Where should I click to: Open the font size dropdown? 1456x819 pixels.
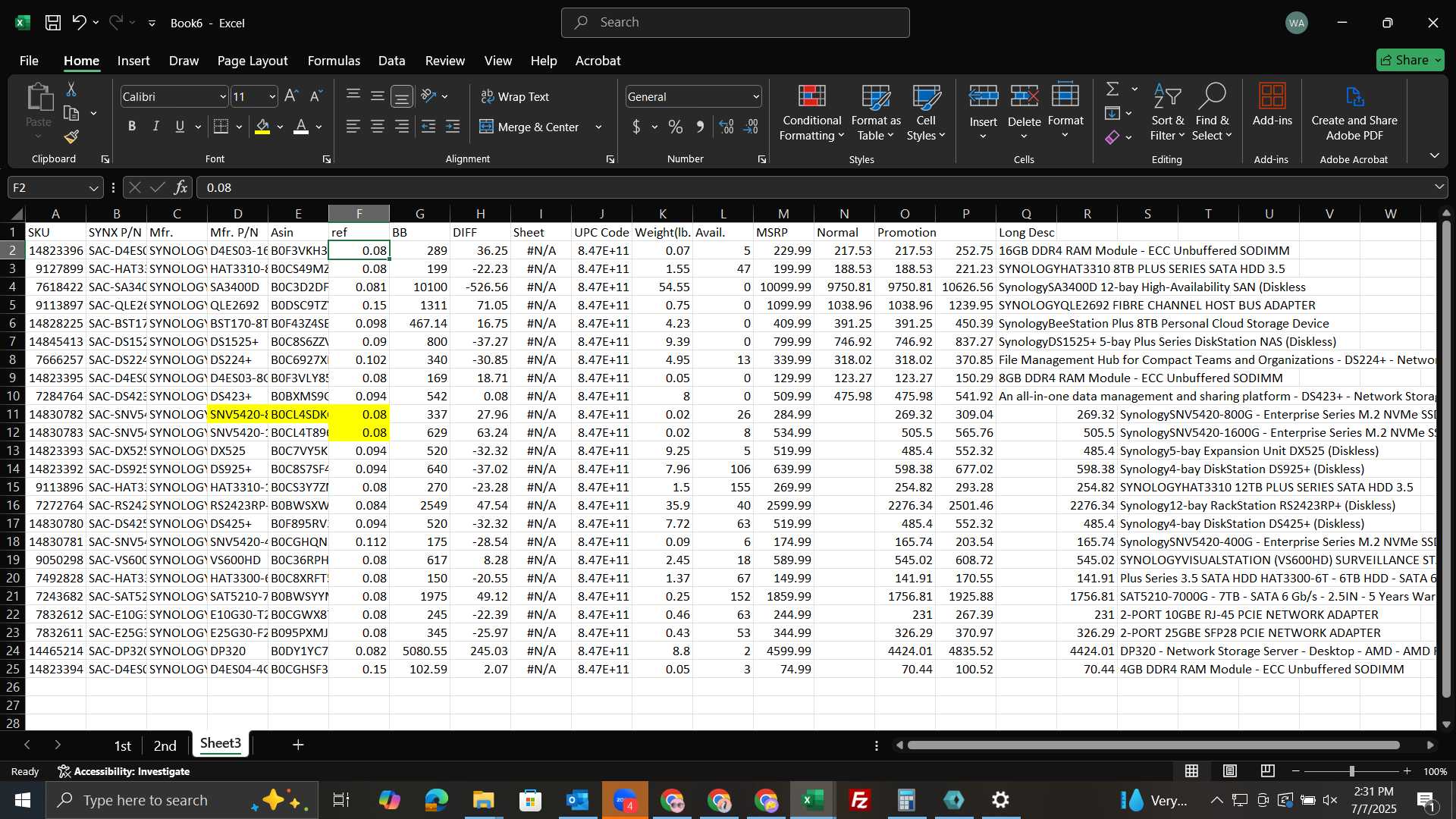point(272,96)
